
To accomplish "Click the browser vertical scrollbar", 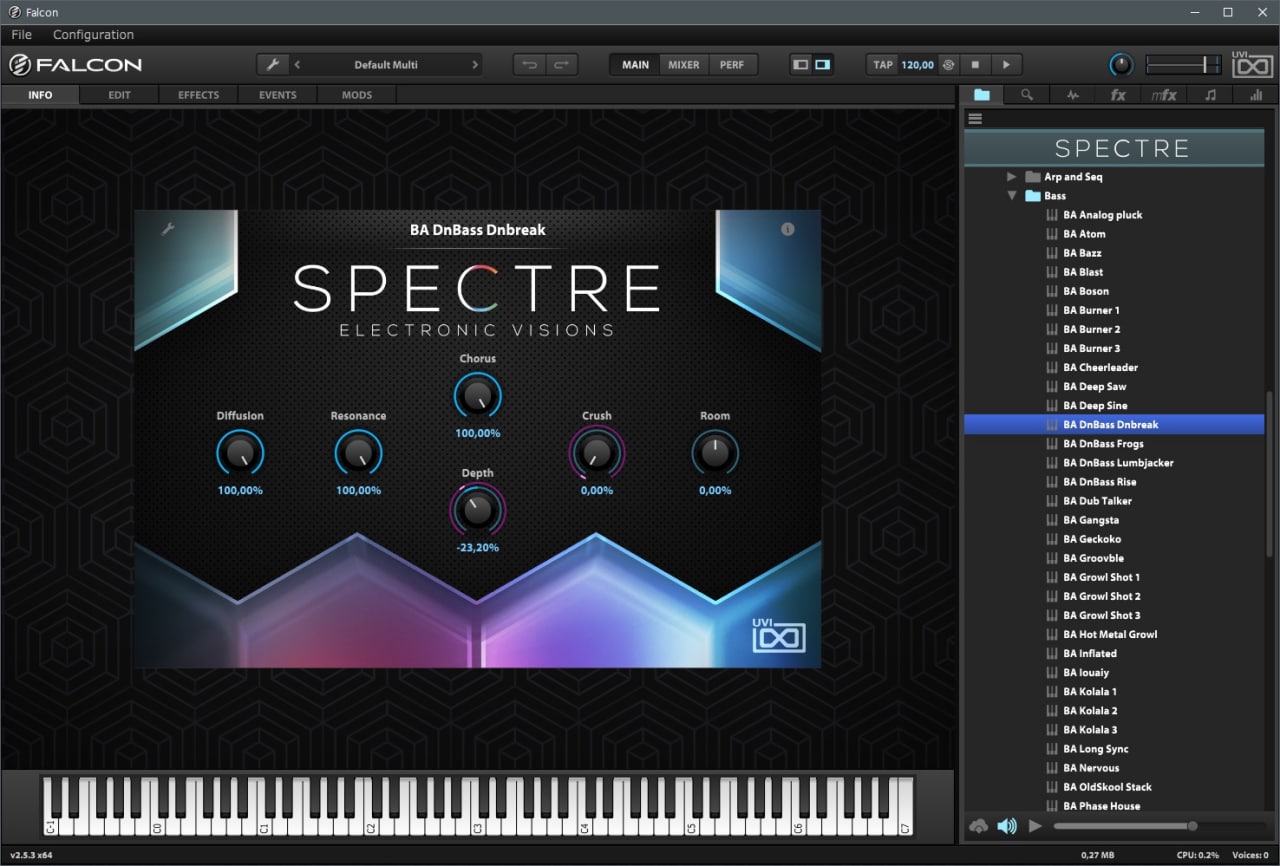I will coord(1271,475).
